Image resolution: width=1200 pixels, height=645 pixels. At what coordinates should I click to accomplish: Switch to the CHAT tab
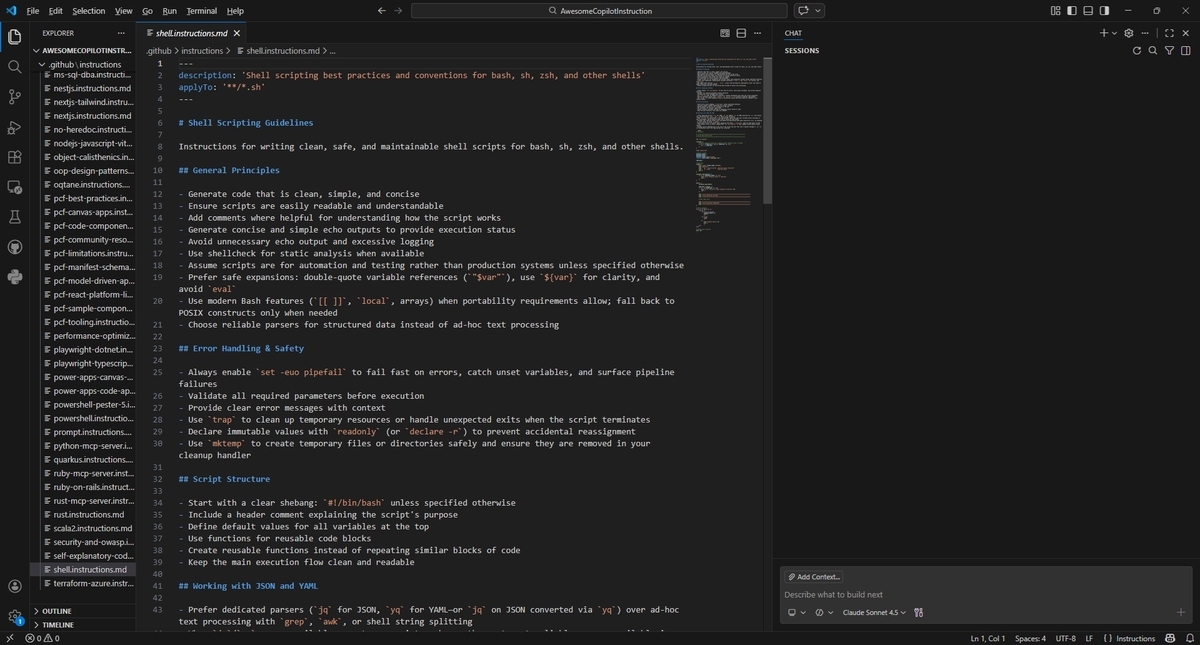click(x=793, y=33)
